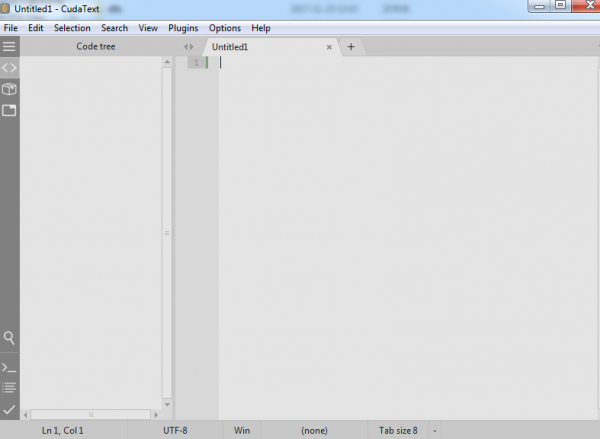600x439 pixels.
Task: Open the File menu
Action: tap(10, 28)
